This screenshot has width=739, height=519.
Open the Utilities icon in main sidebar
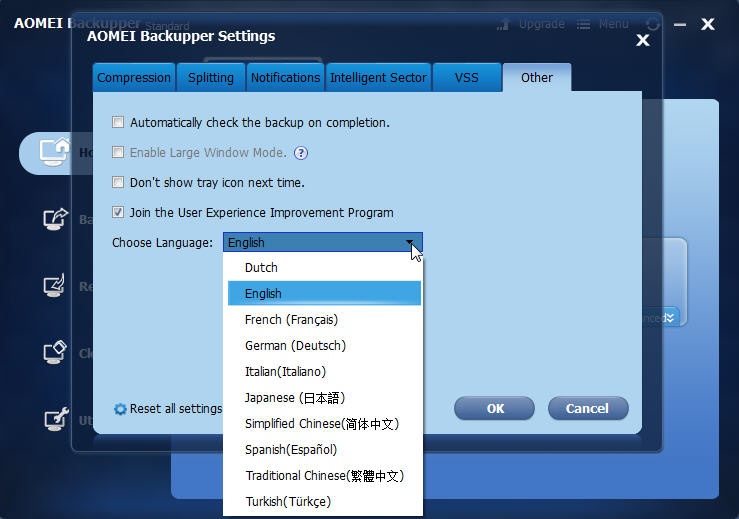pyautogui.click(x=56, y=419)
